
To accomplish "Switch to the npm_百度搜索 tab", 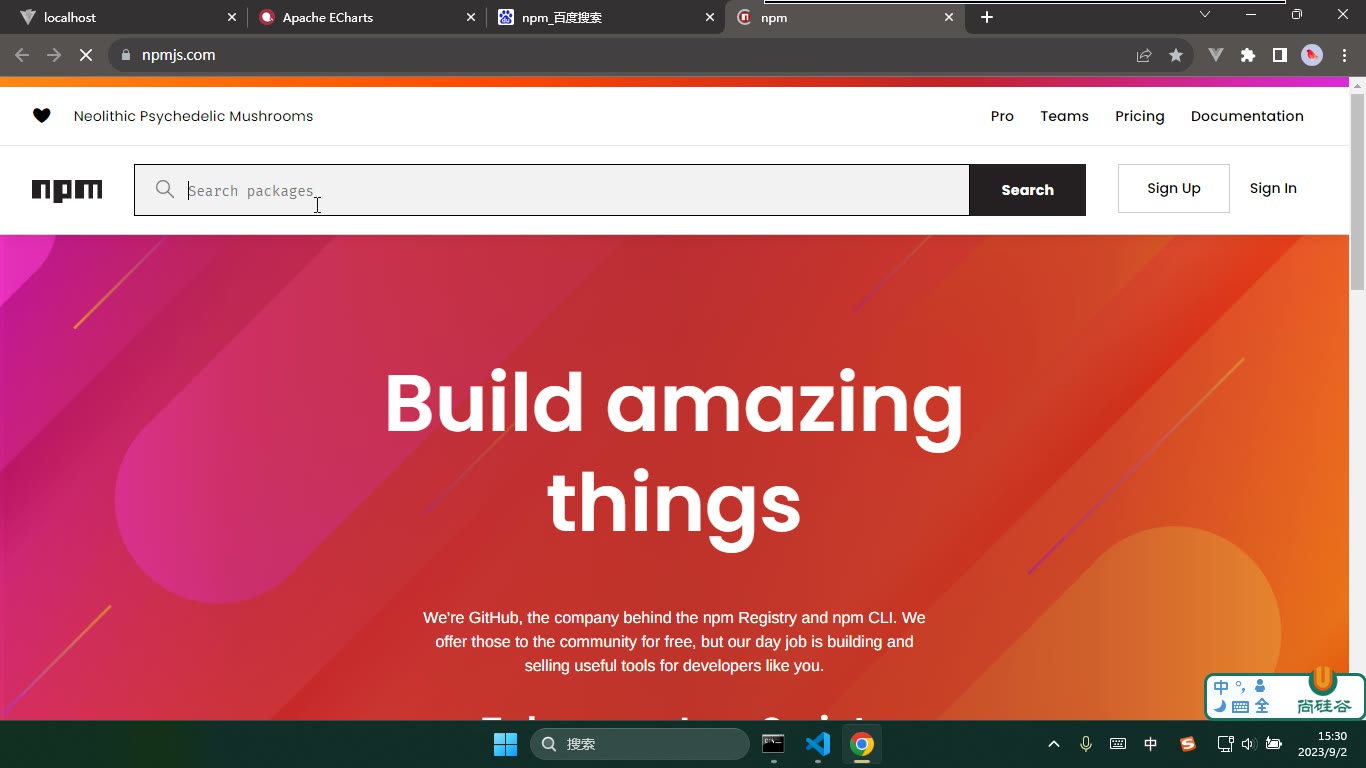I will coord(606,17).
